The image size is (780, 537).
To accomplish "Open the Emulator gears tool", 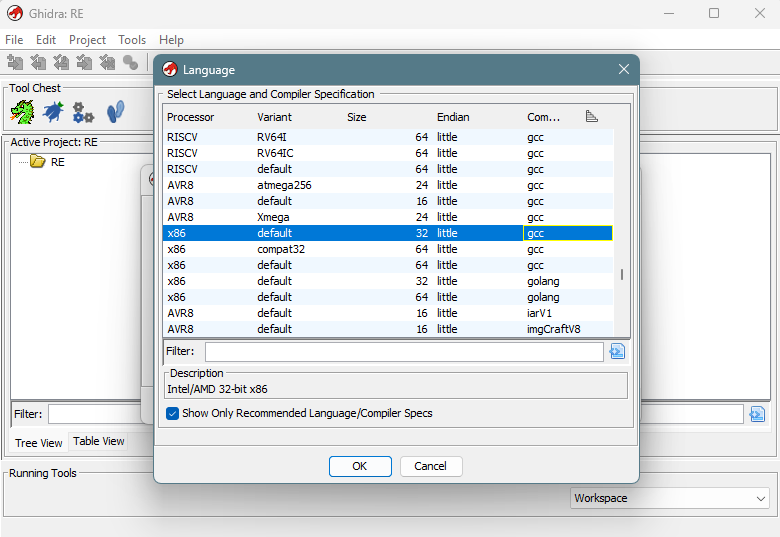I will [x=83, y=112].
